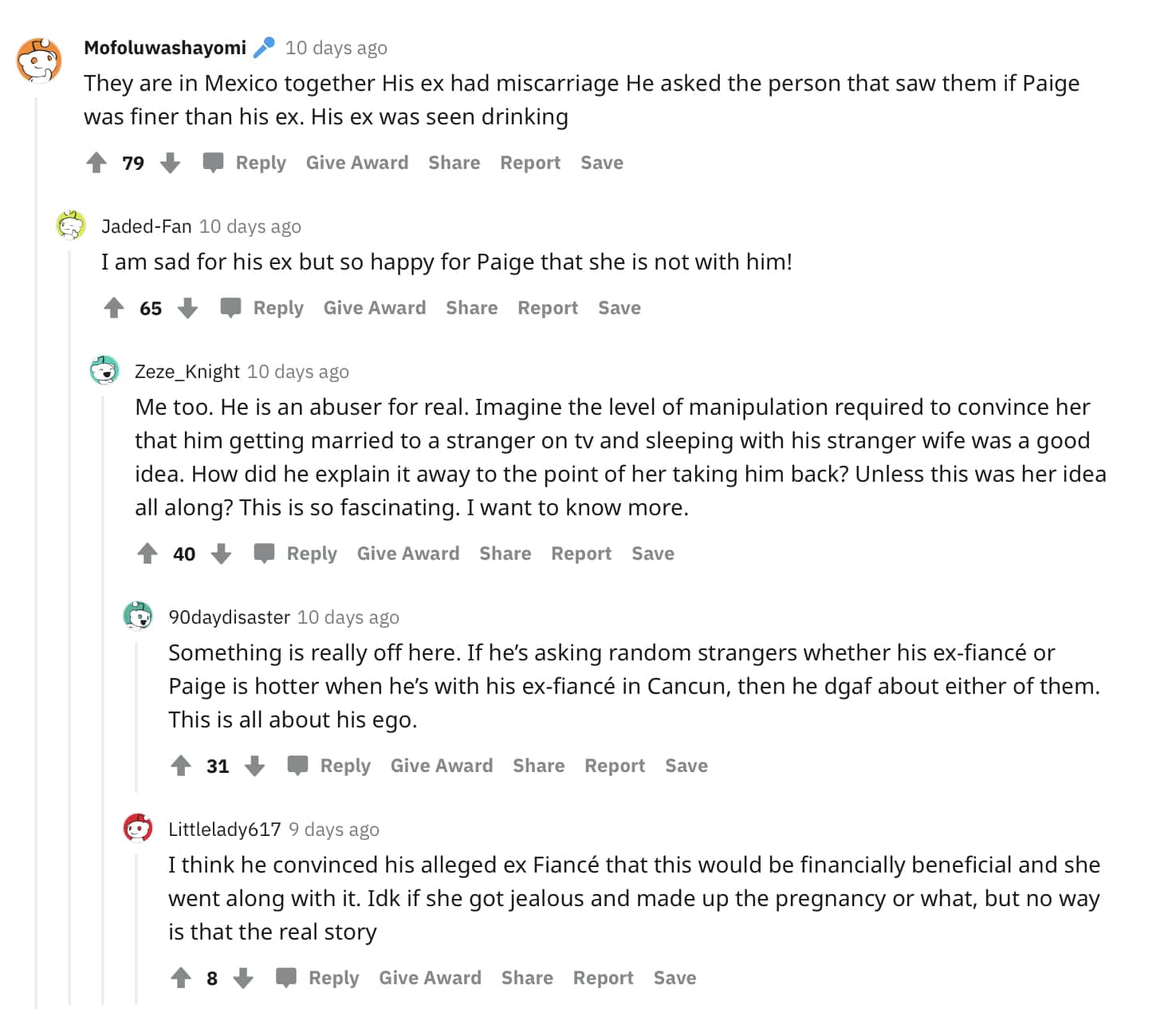The image size is (1176, 1009).
Task: Upvote Mofoluwashayomi's comment
Action: point(96,163)
